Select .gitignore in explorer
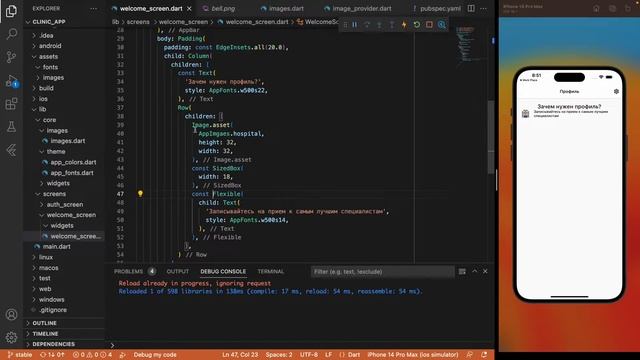640x360 pixels. (53, 310)
